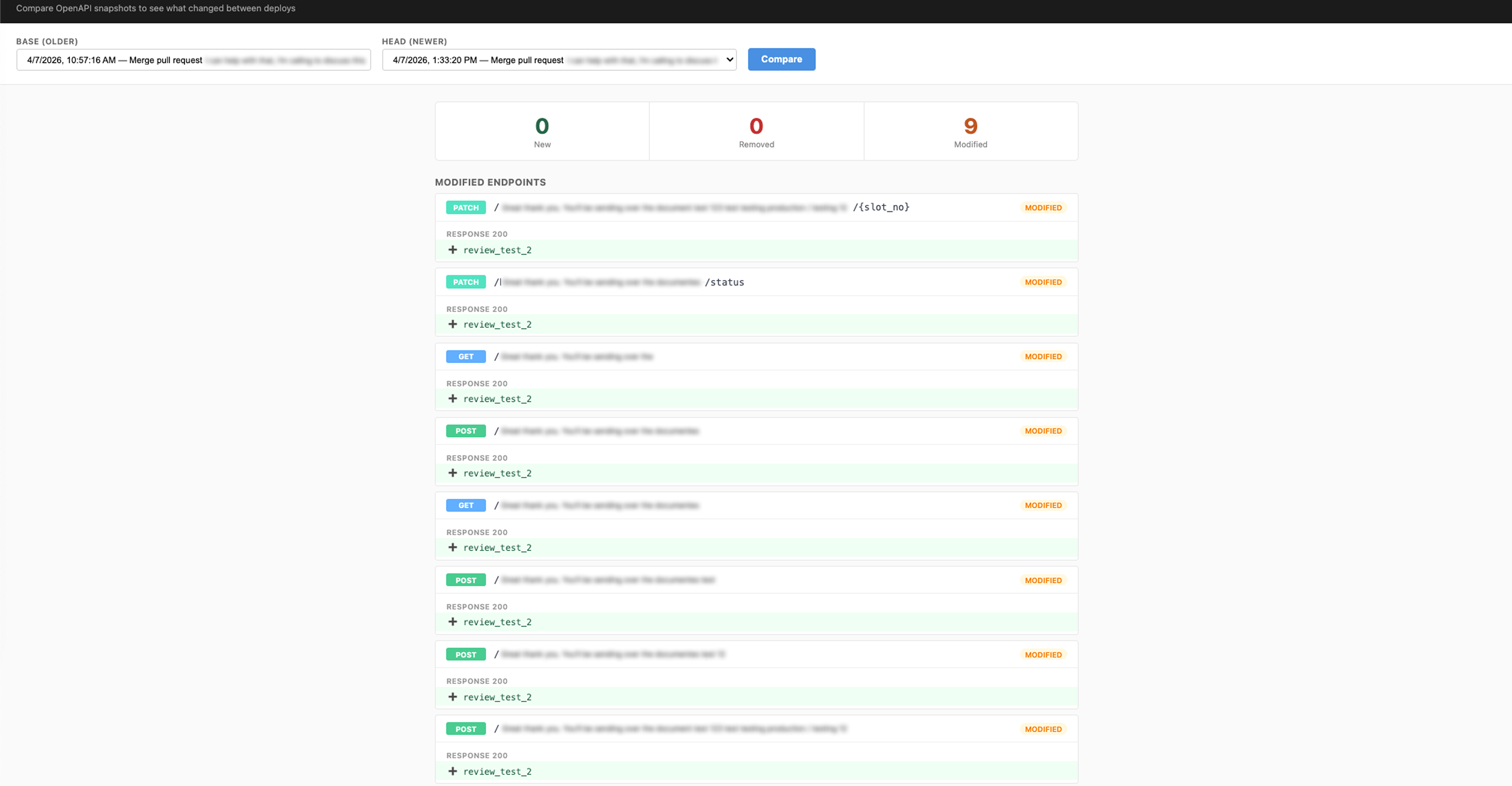1512x786 pixels.
Task: Click MODIFIED tag on the last POST row
Action: pos(1043,729)
